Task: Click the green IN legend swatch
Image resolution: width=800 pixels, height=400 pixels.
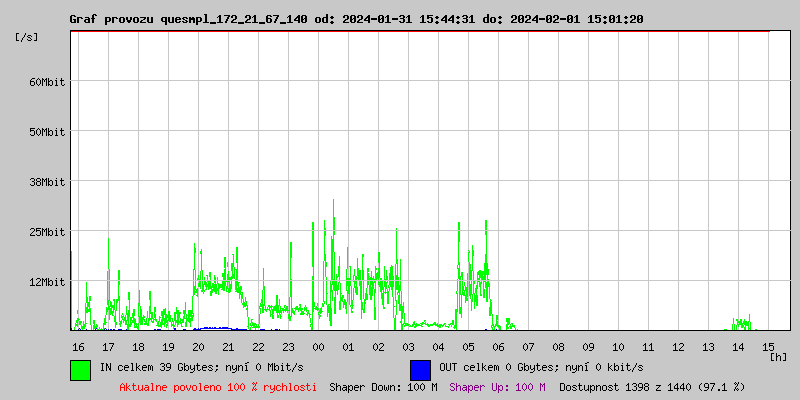Action: click(81, 369)
